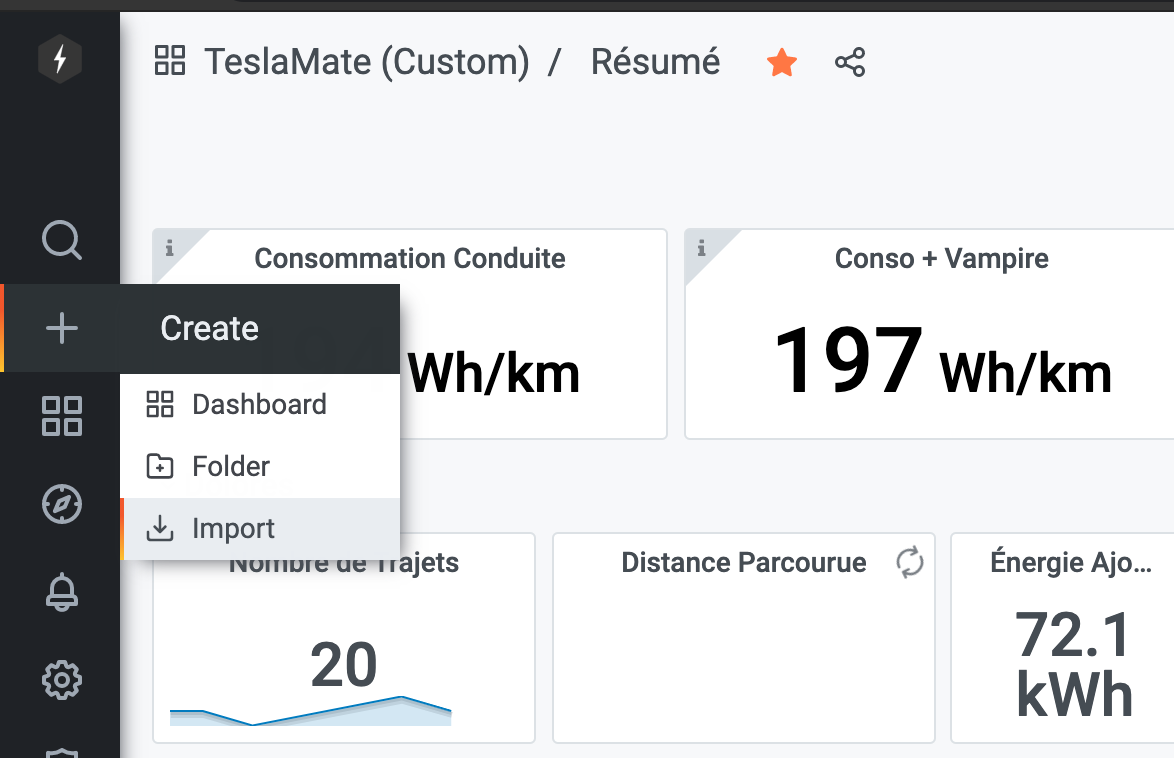The image size is (1174, 758).
Task: Select Dashboard in the Create menu
Action: (x=260, y=404)
